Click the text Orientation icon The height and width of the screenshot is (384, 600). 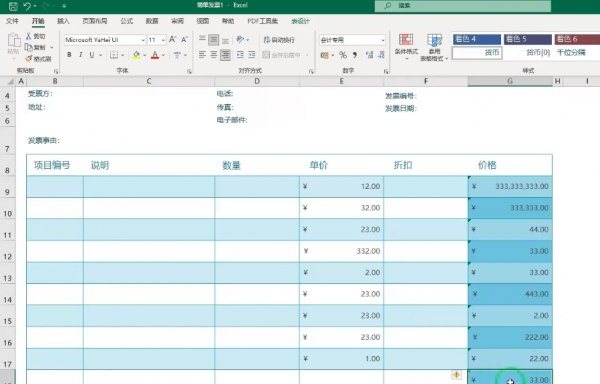240,39
